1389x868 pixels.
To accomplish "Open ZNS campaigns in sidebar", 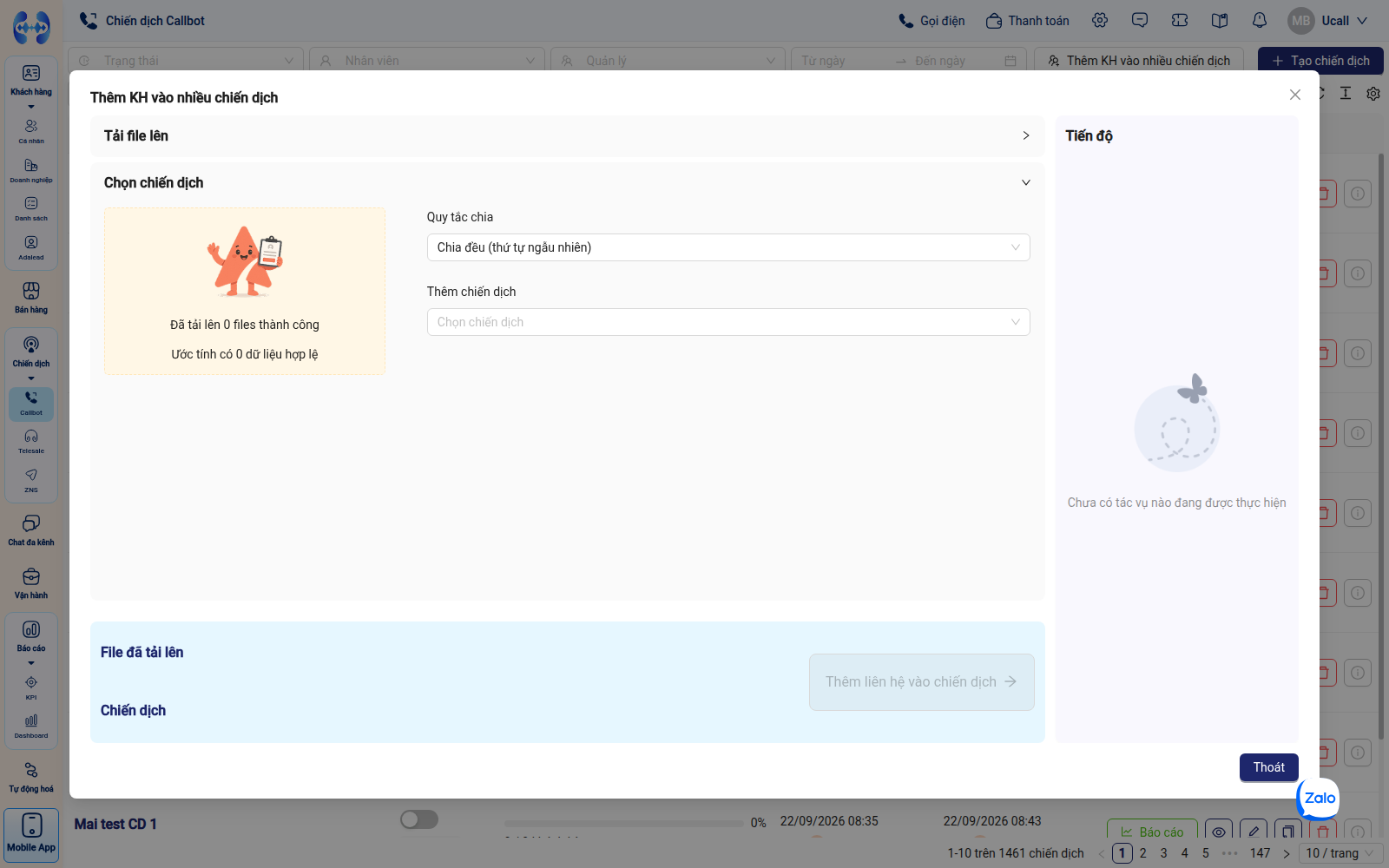I will coord(31,480).
